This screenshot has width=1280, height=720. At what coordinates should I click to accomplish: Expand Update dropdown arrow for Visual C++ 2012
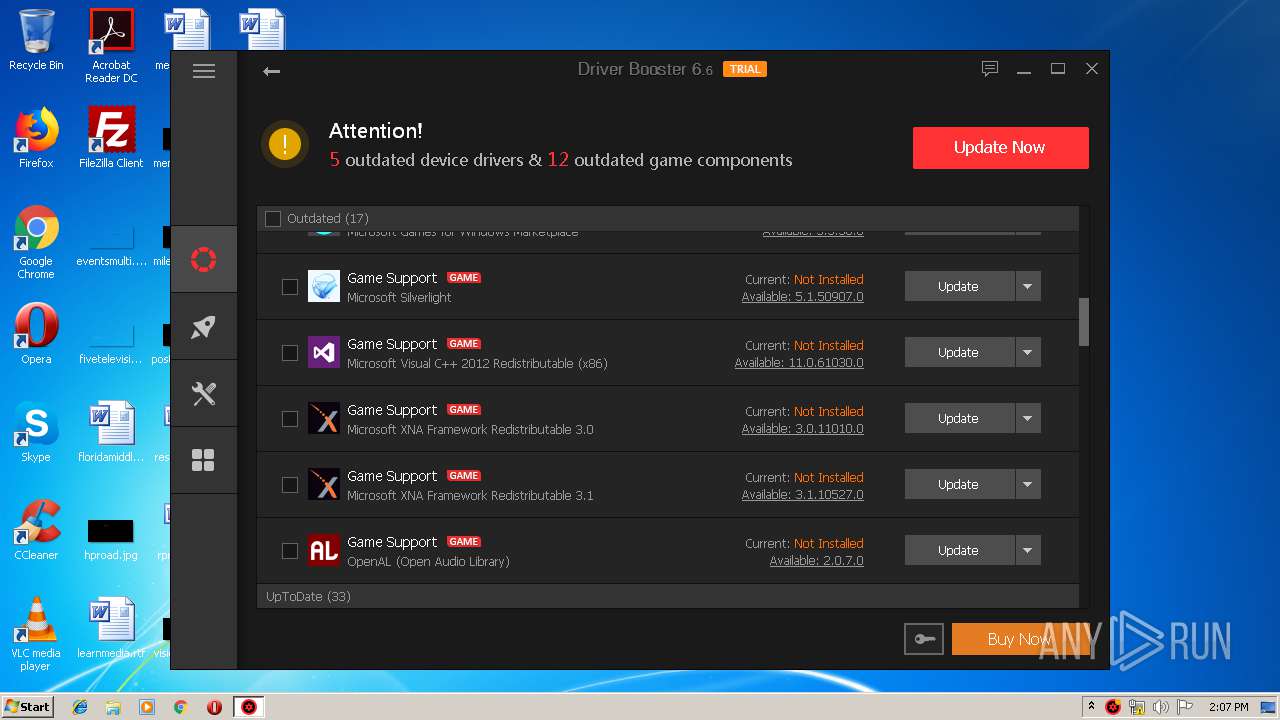(1028, 352)
